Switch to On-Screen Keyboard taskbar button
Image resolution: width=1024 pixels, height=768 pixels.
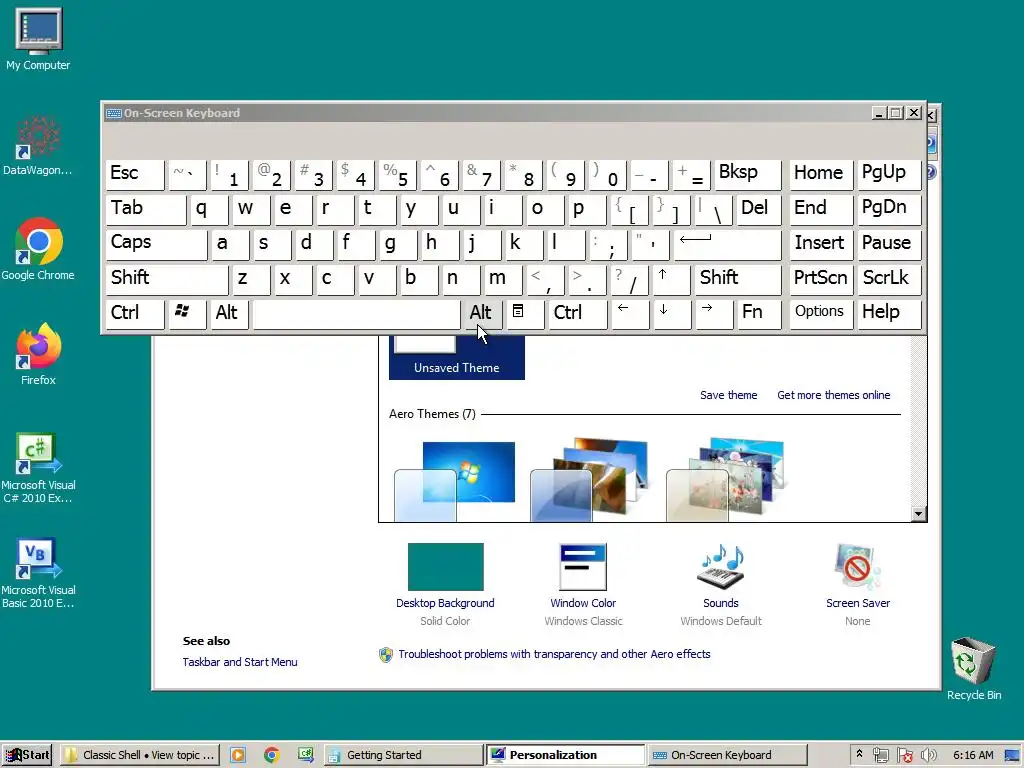pyautogui.click(x=728, y=755)
